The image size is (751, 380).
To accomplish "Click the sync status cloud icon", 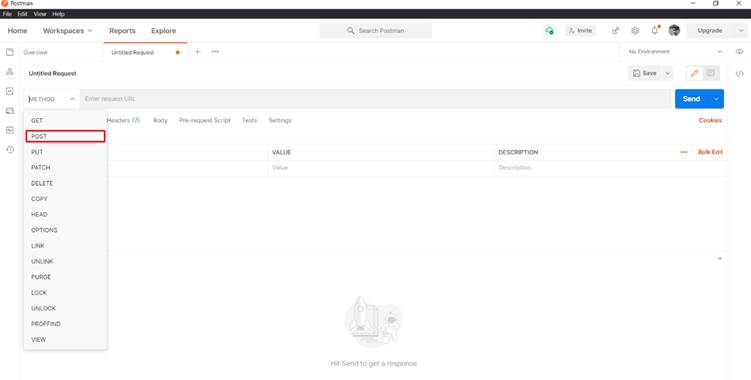I will (x=549, y=31).
